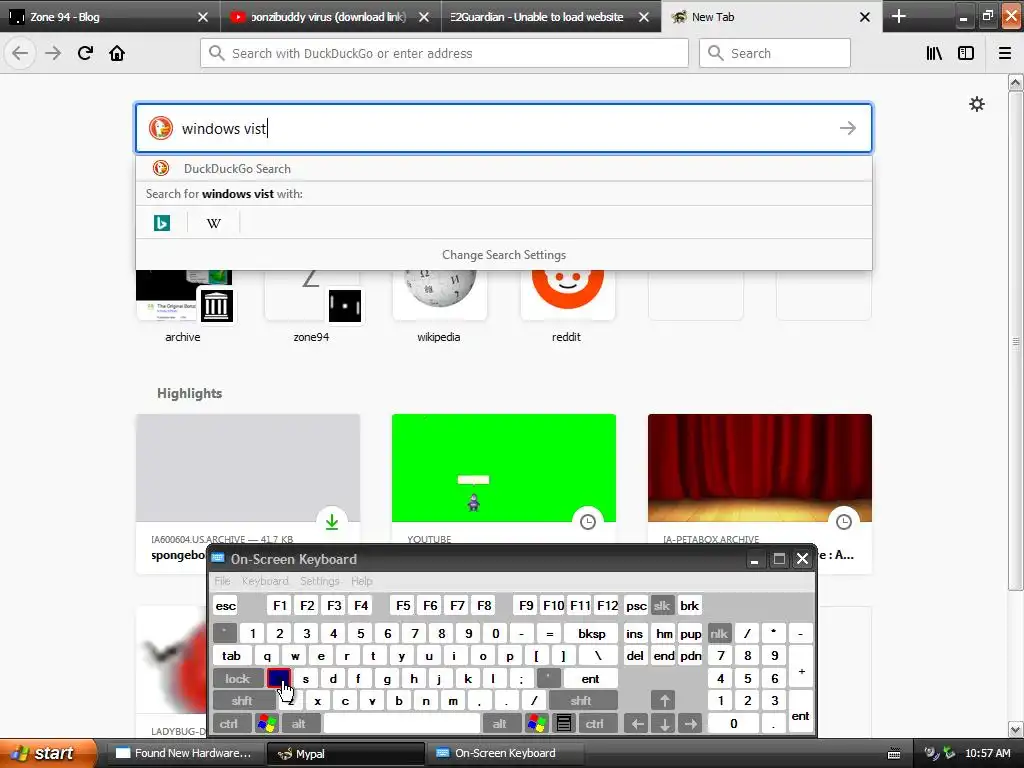Click the address bar field

[x=445, y=53]
